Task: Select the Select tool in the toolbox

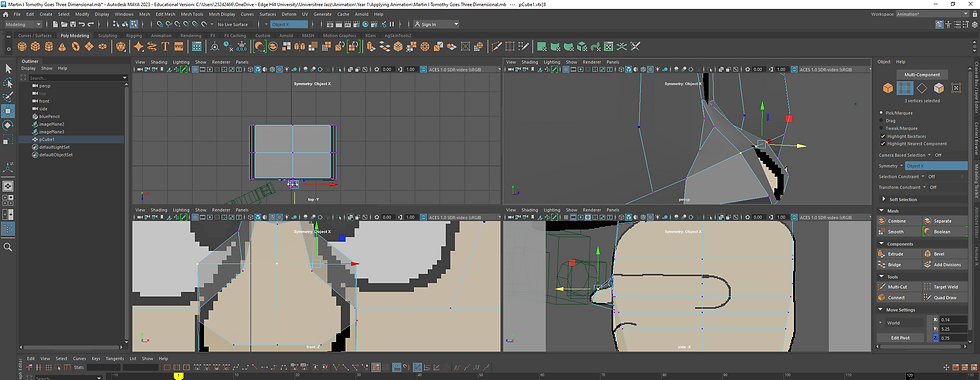Action: (8, 68)
